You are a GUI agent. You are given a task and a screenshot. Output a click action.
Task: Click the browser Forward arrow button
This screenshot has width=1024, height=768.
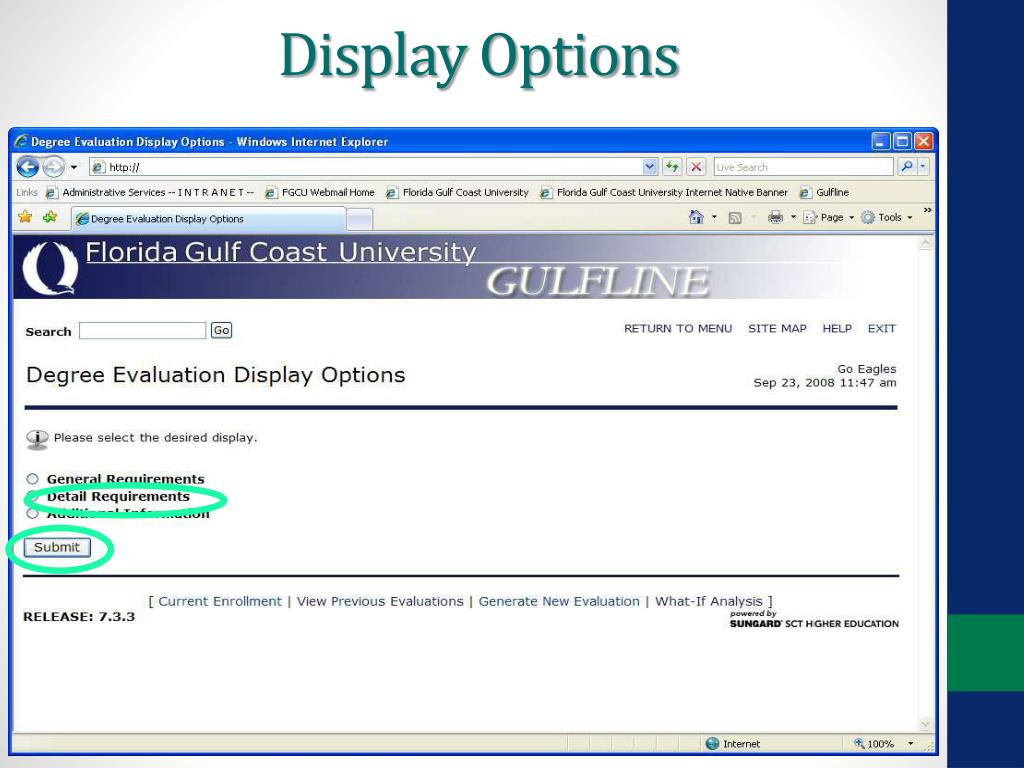point(54,167)
